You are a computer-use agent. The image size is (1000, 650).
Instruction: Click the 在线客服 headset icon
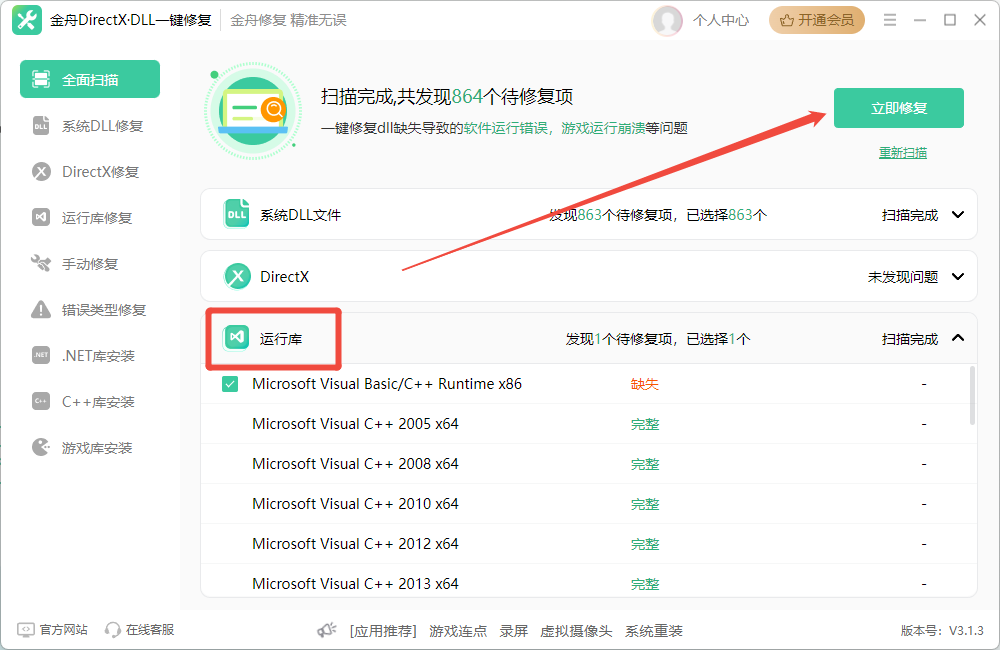(x=113, y=630)
